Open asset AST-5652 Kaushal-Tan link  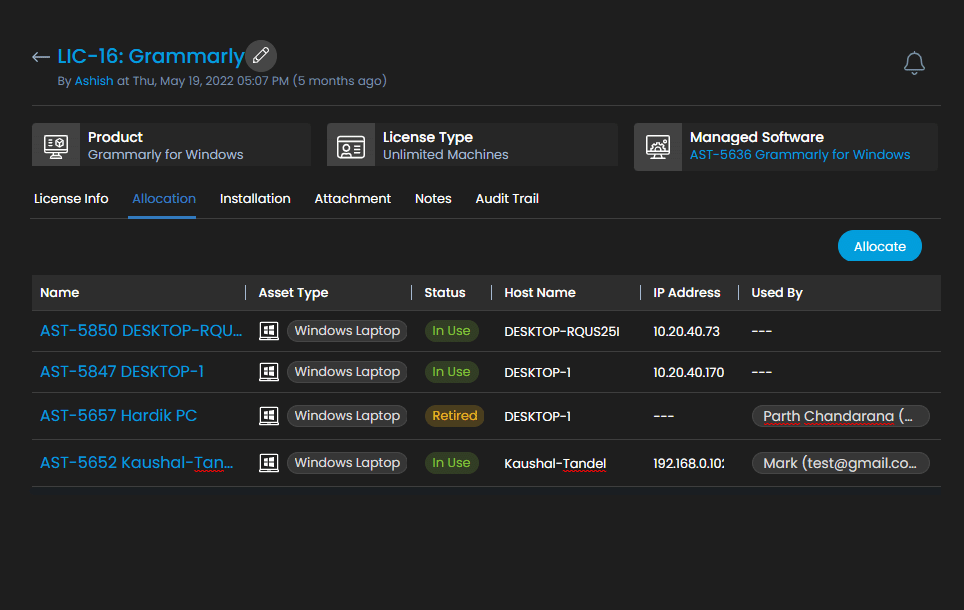136,463
